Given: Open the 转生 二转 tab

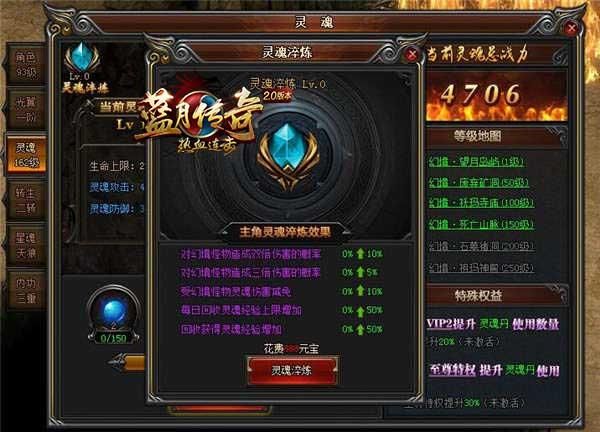Looking at the screenshot, I should [26, 199].
